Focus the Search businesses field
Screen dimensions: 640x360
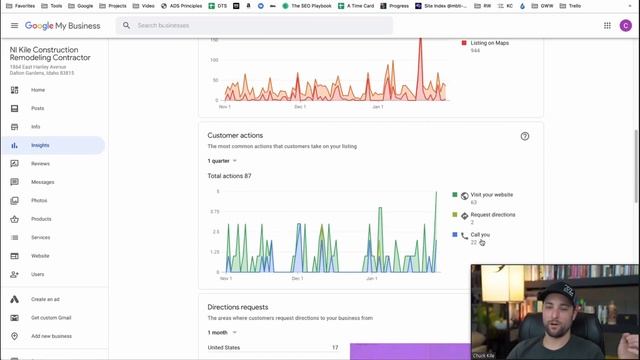(x=254, y=25)
